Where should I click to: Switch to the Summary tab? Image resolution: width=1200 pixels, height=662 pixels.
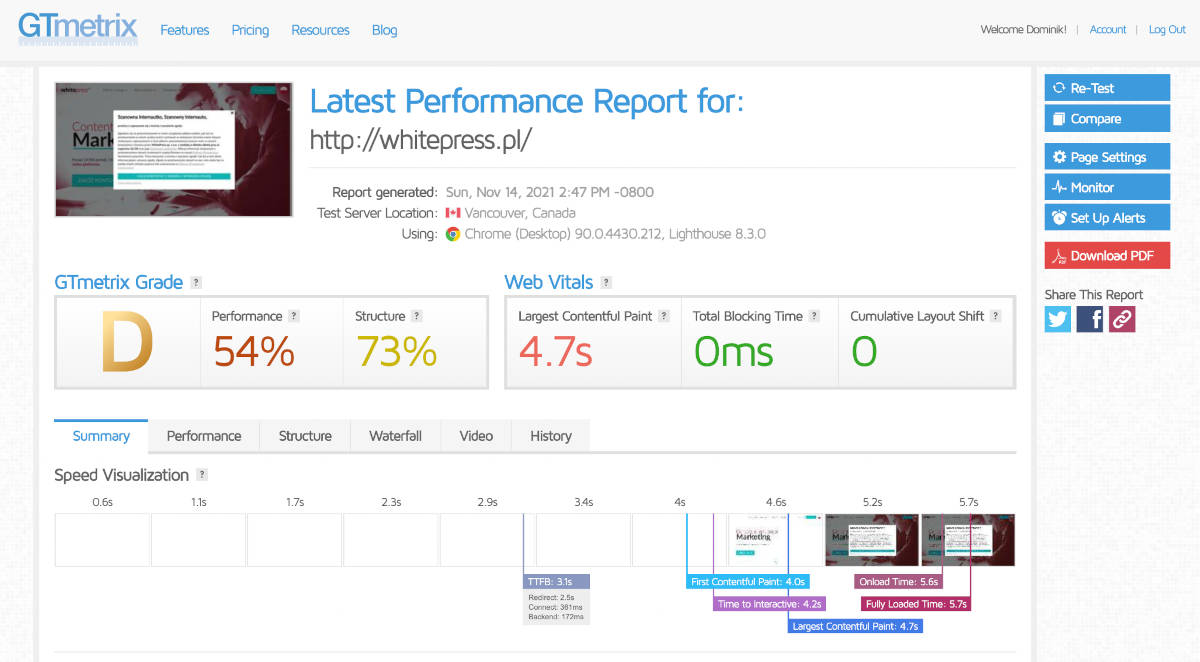[101, 436]
